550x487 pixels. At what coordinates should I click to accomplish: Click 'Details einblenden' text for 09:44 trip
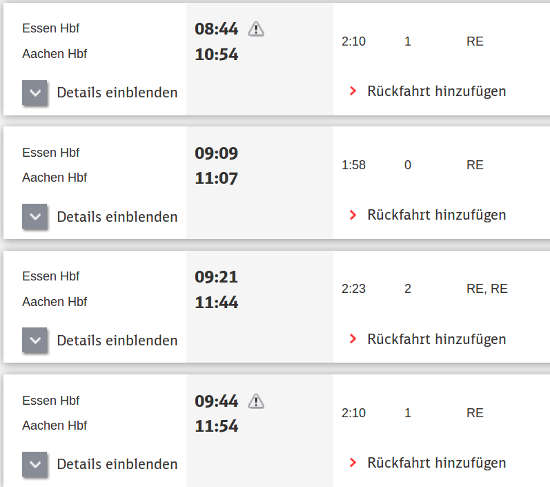point(117,464)
